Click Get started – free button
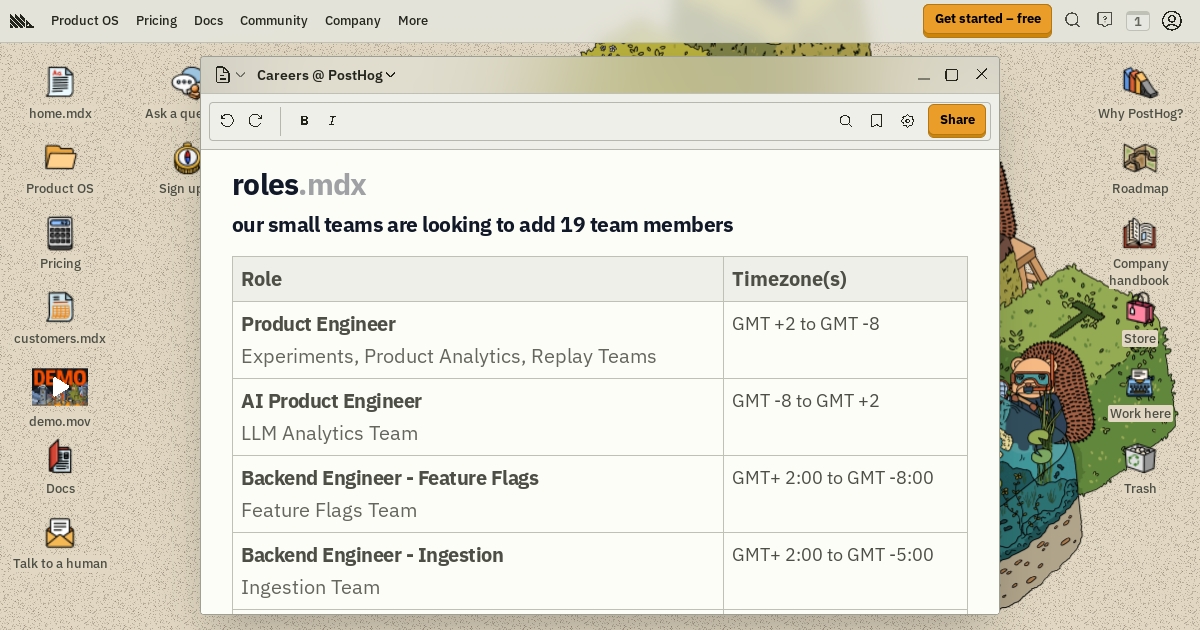The height and width of the screenshot is (630, 1200). click(x=986, y=19)
